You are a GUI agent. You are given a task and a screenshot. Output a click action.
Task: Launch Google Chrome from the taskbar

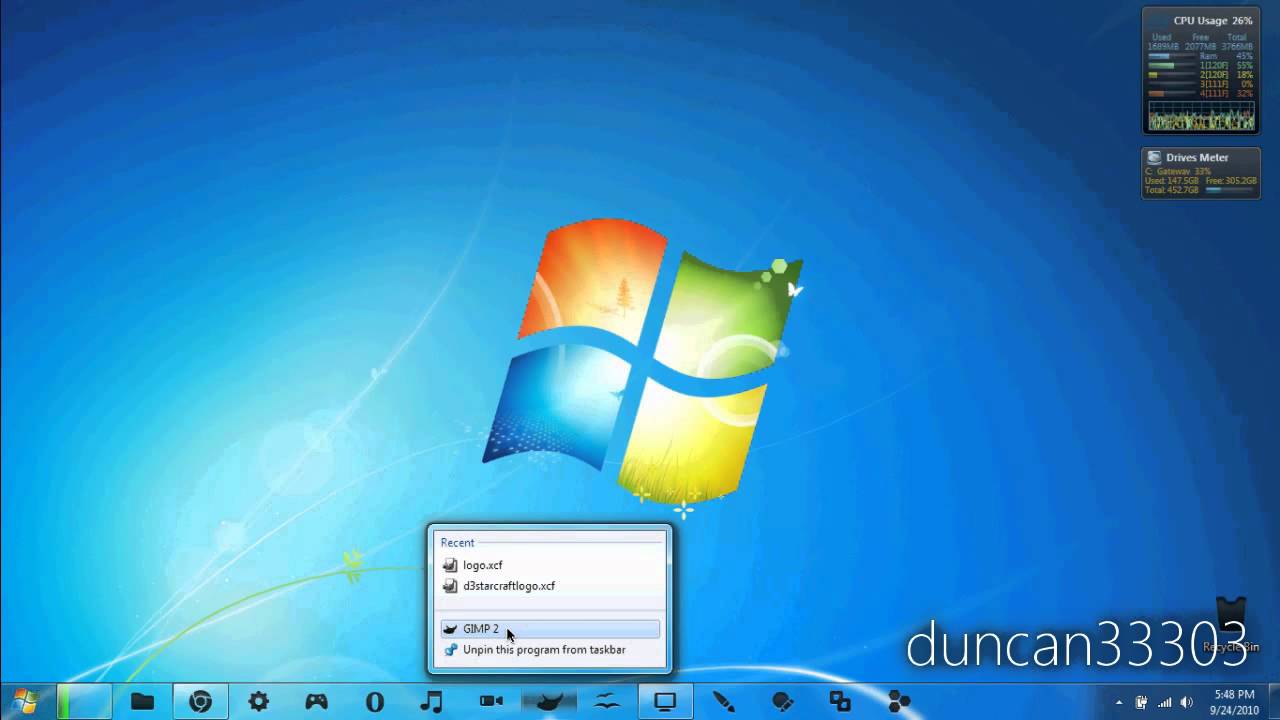(x=200, y=701)
